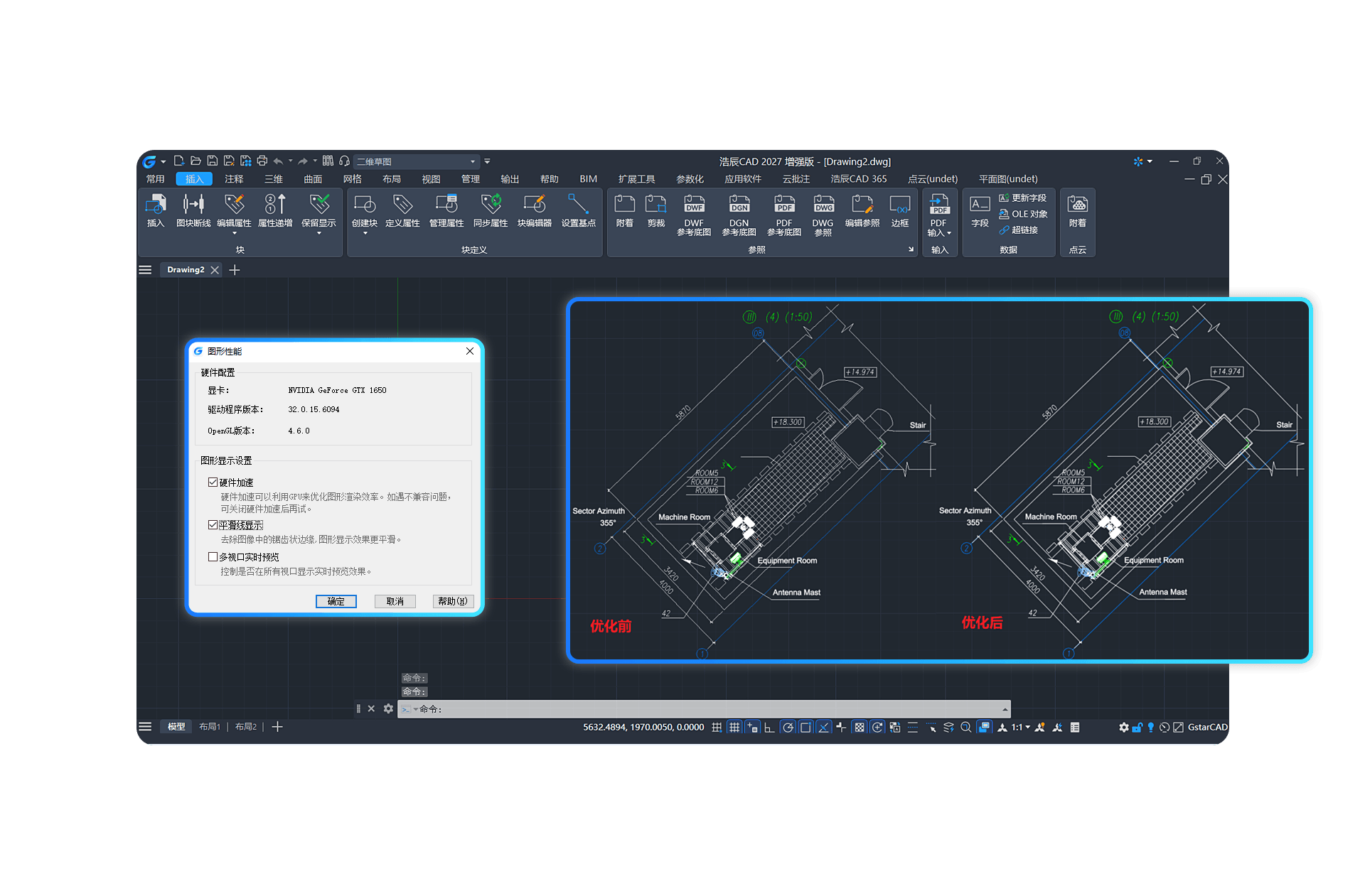Close the 图形性能 dialog
Screen dimensions: 1365x896
coord(470,351)
